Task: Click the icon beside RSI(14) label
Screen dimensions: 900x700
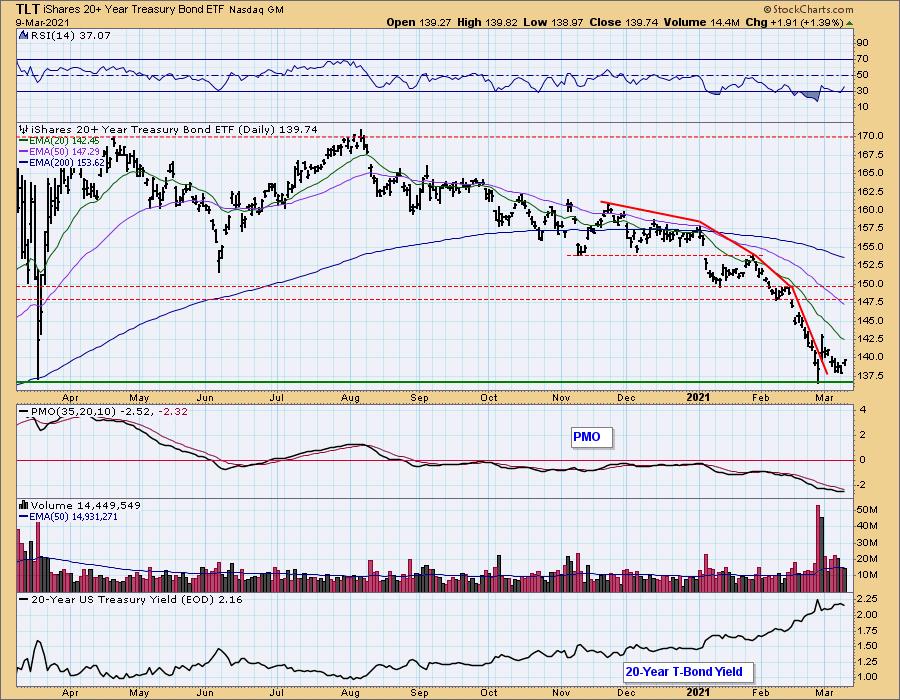Action: pyautogui.click(x=23, y=35)
